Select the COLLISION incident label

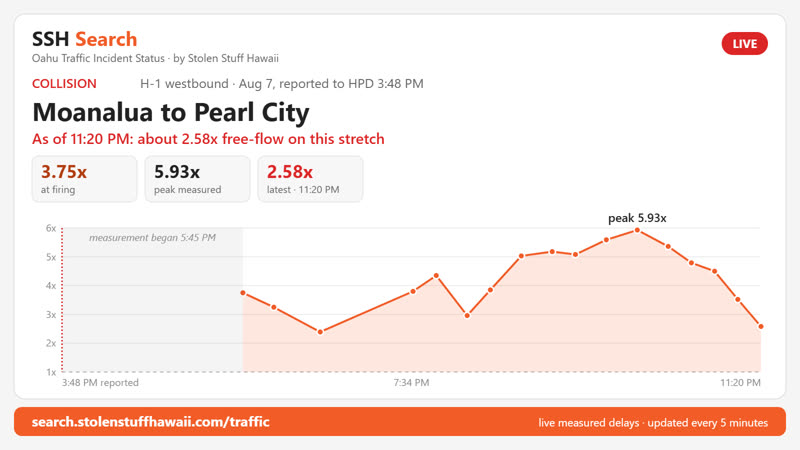click(x=64, y=84)
